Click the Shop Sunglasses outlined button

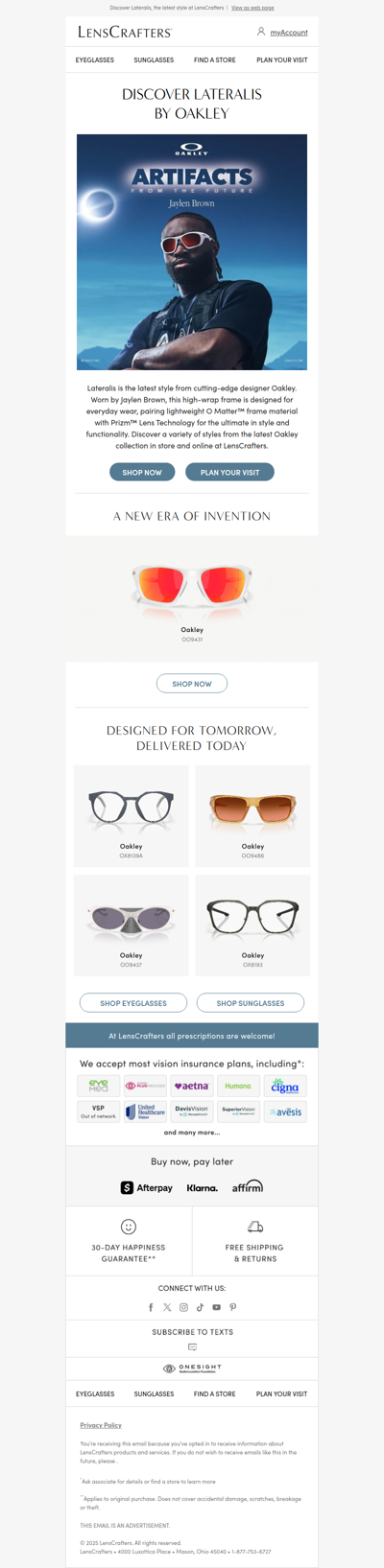pyautogui.click(x=251, y=1003)
